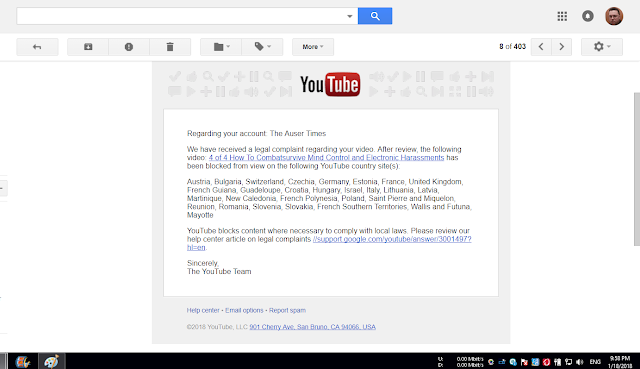Screen dimensions: 640x369
Task: Delete this email with trash icon
Action: pyautogui.click(x=170, y=47)
